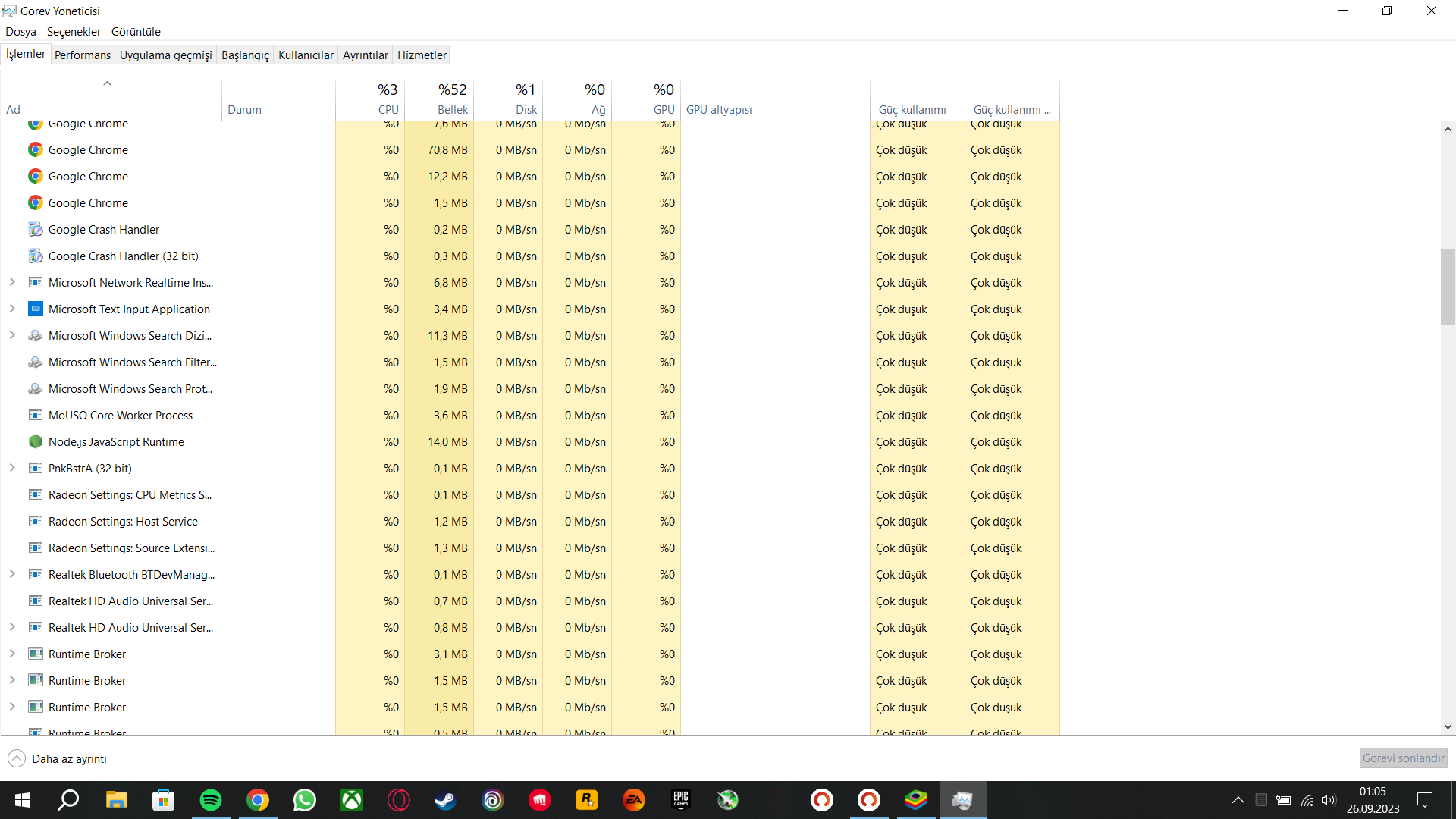The width and height of the screenshot is (1456, 819).
Task: Select the MoUSO Core Worker Process row
Action: (121, 415)
